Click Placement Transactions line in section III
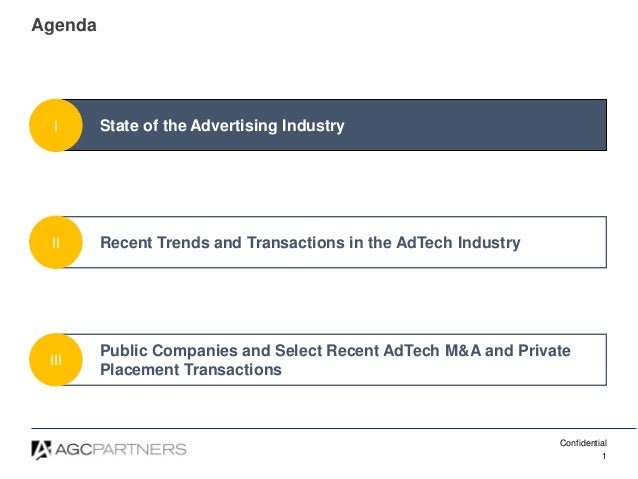Image resolution: width=638 pixels, height=479 pixels. pyautogui.click(x=191, y=370)
